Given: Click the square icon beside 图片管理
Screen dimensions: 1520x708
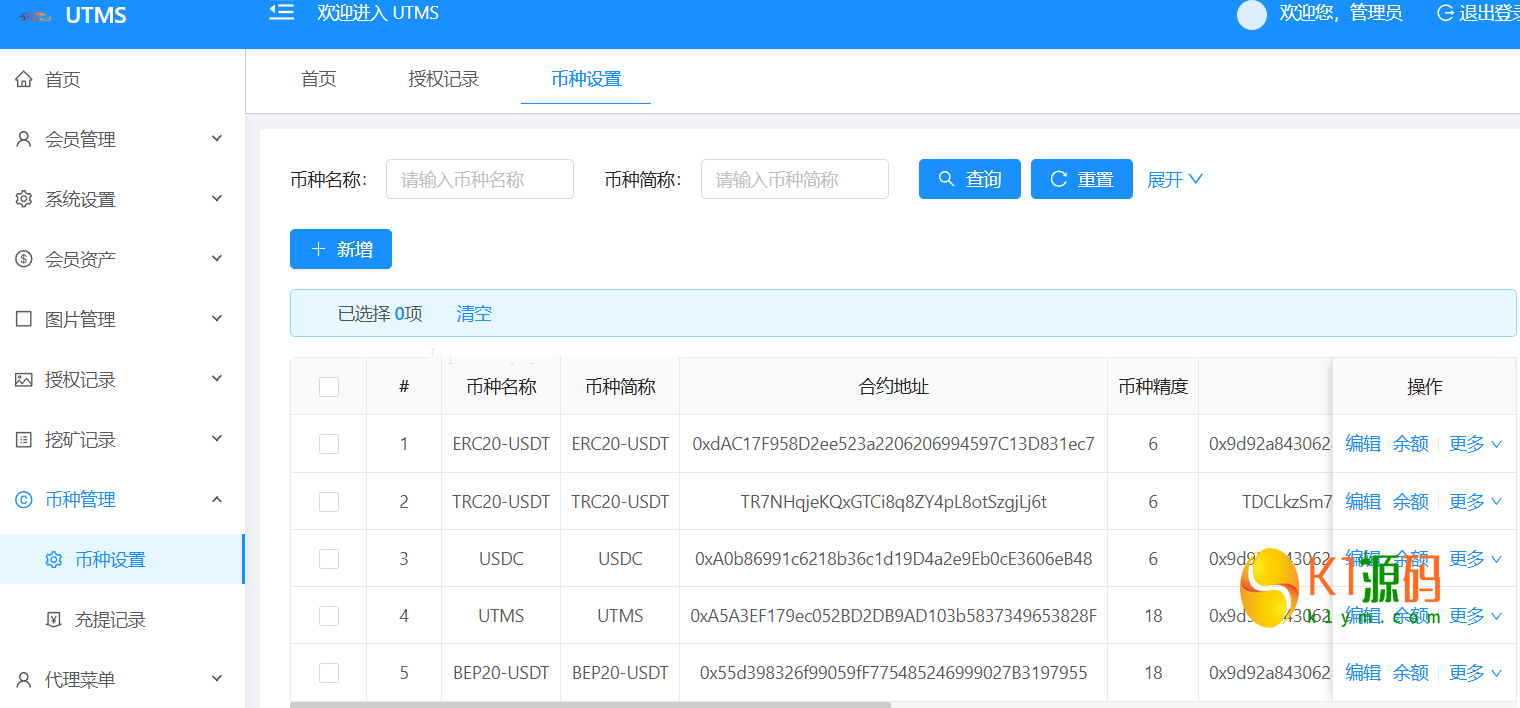Looking at the screenshot, I should click(24, 319).
